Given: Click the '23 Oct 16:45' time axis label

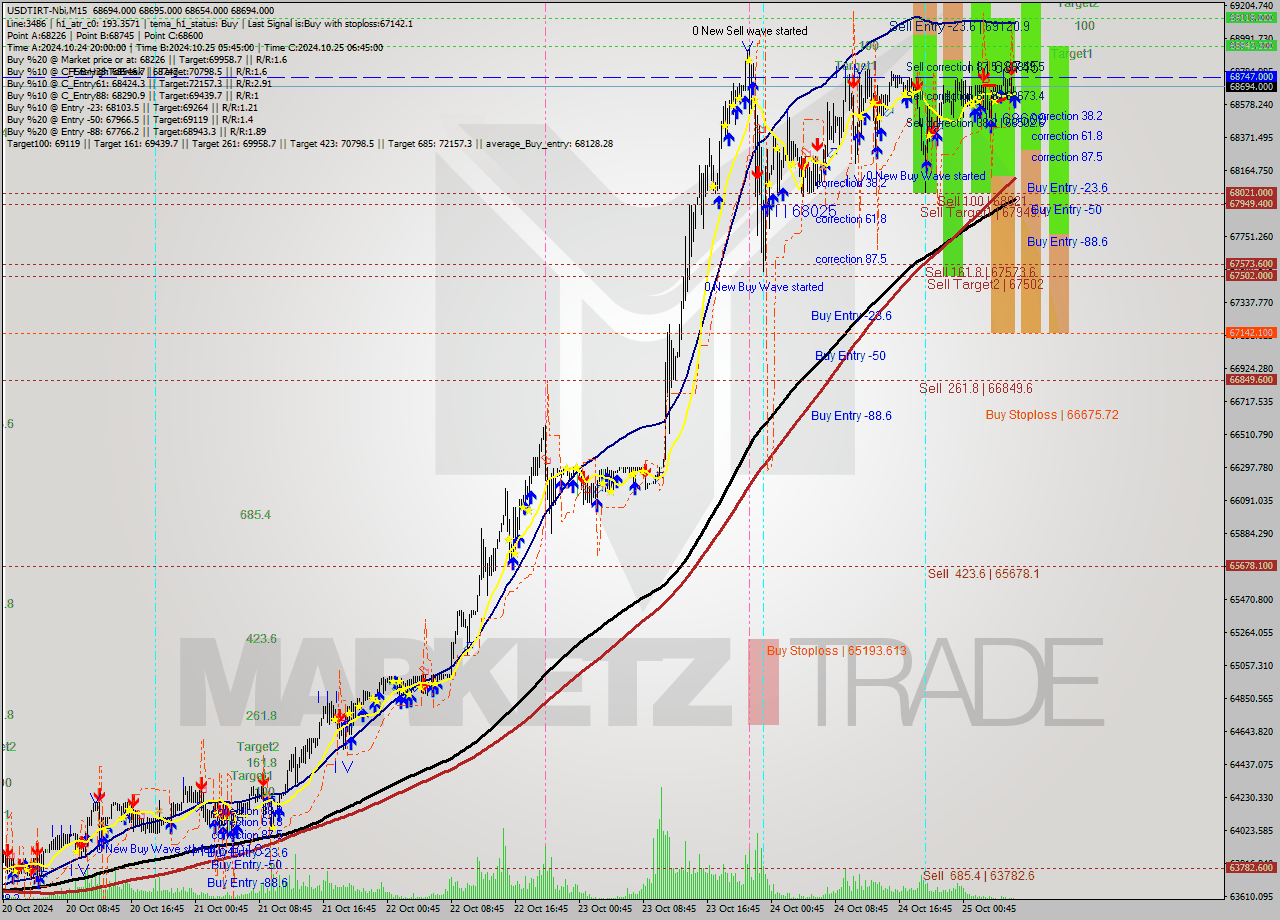Looking at the screenshot, I should [734, 909].
